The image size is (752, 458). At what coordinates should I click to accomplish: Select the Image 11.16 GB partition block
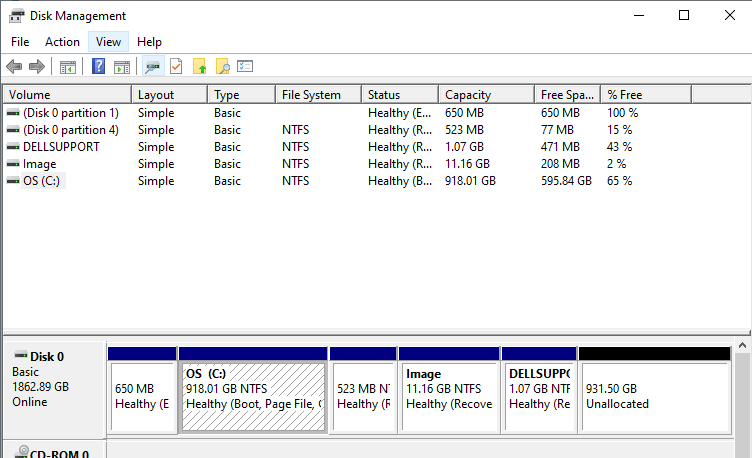tap(449, 390)
